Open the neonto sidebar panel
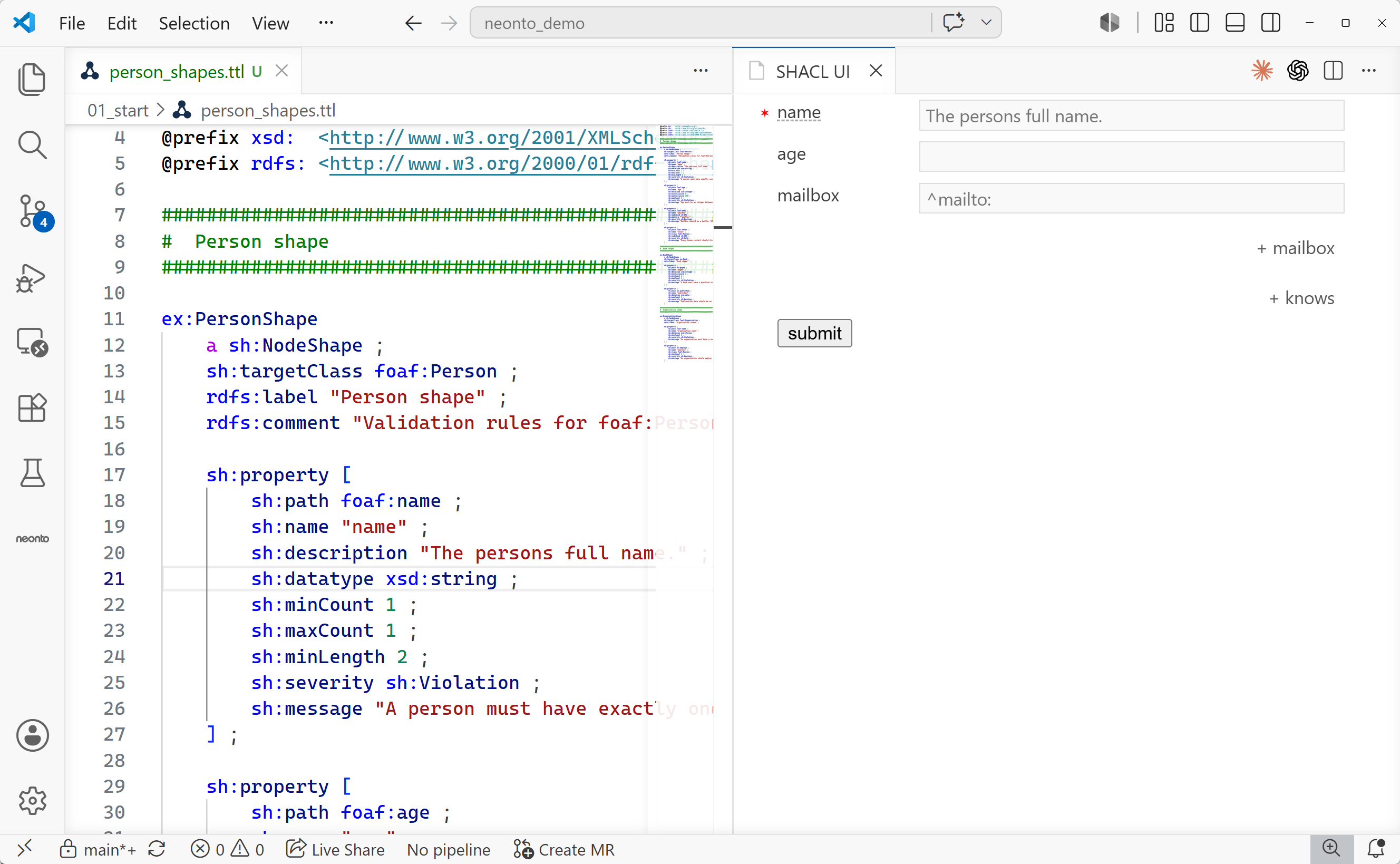 [32, 538]
